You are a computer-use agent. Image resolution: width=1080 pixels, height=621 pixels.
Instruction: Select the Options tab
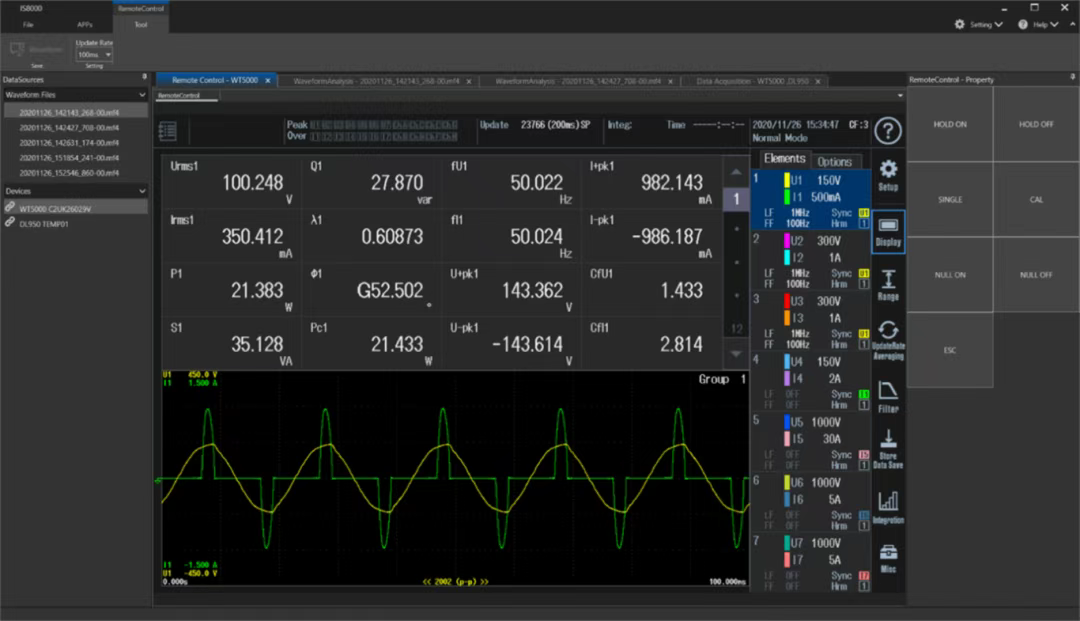[834, 162]
